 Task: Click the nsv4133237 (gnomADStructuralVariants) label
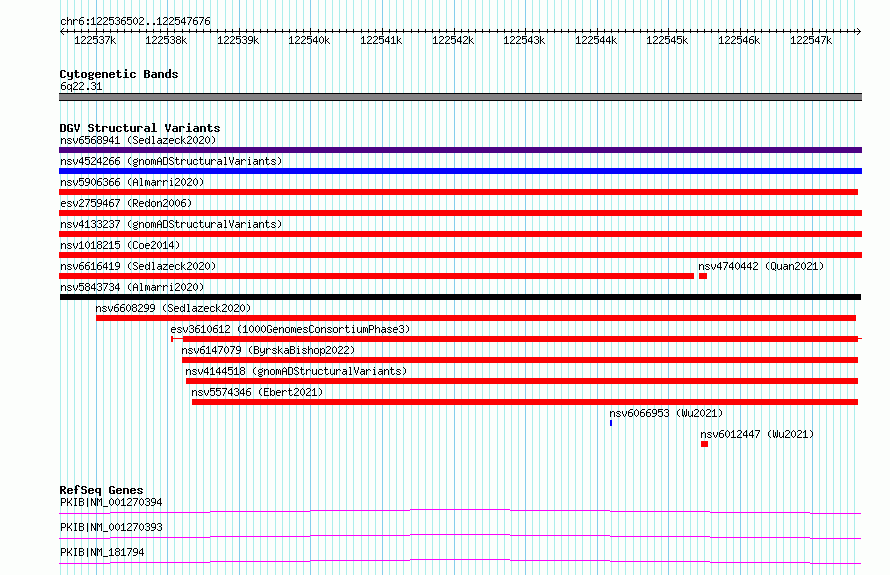pyautogui.click(x=171, y=224)
